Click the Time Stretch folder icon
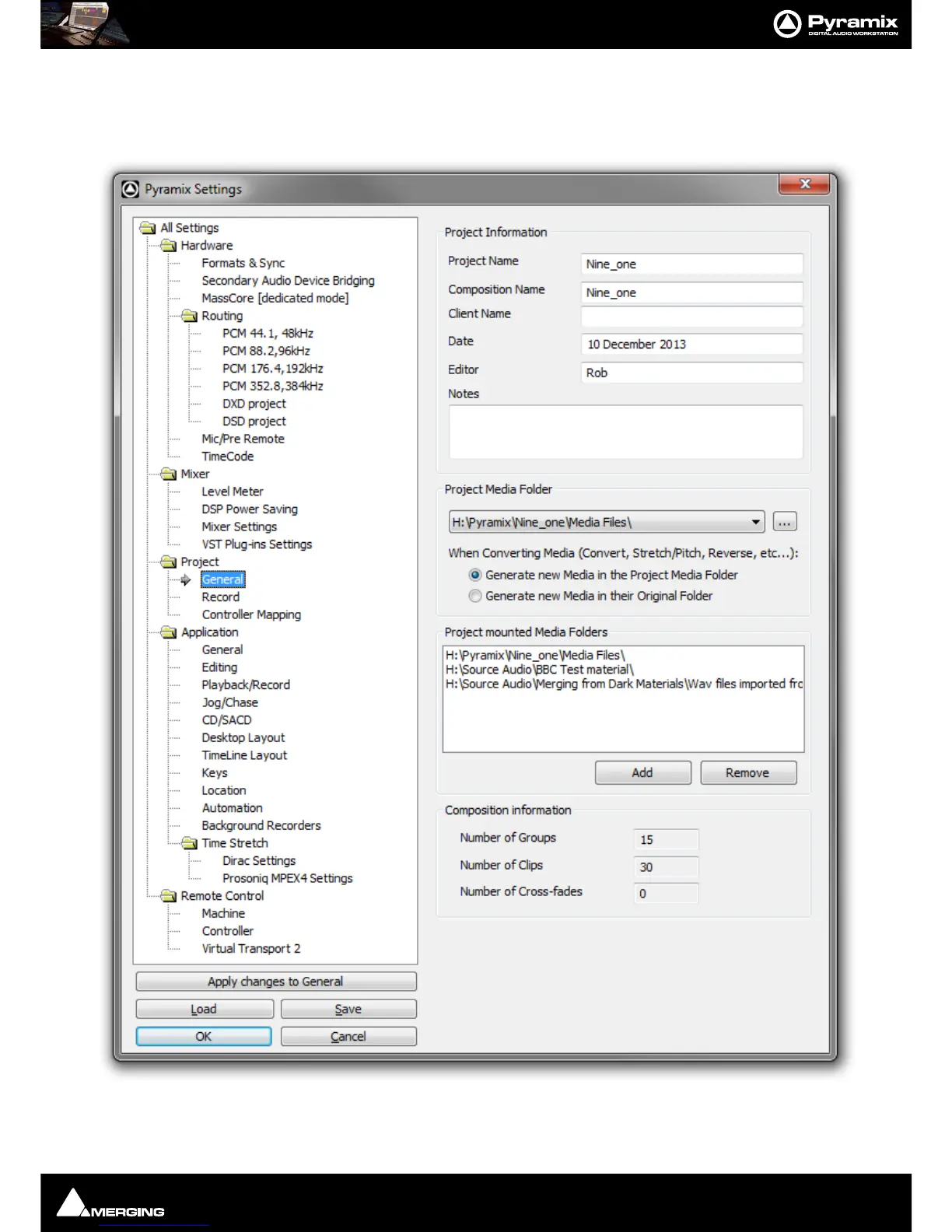This screenshot has height=1232, width=952. [x=189, y=843]
